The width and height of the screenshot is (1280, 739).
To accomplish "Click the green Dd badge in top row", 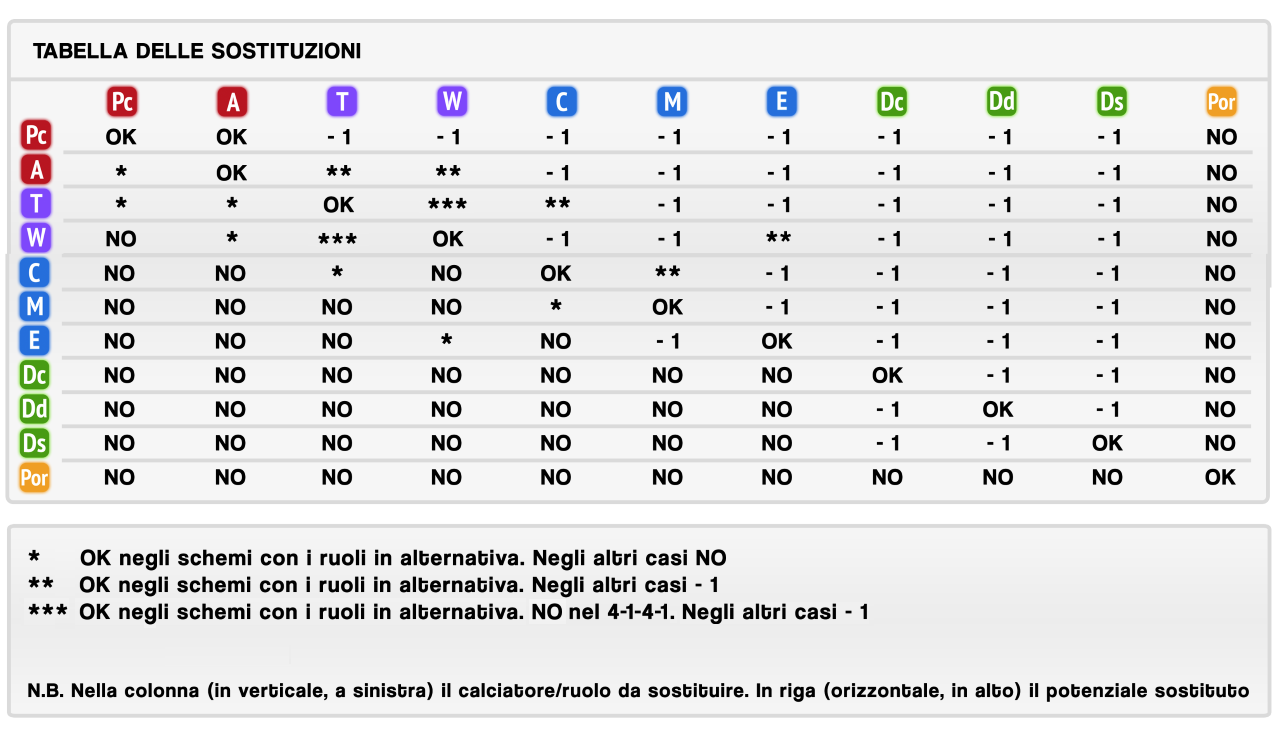I will pyautogui.click(x=1002, y=101).
